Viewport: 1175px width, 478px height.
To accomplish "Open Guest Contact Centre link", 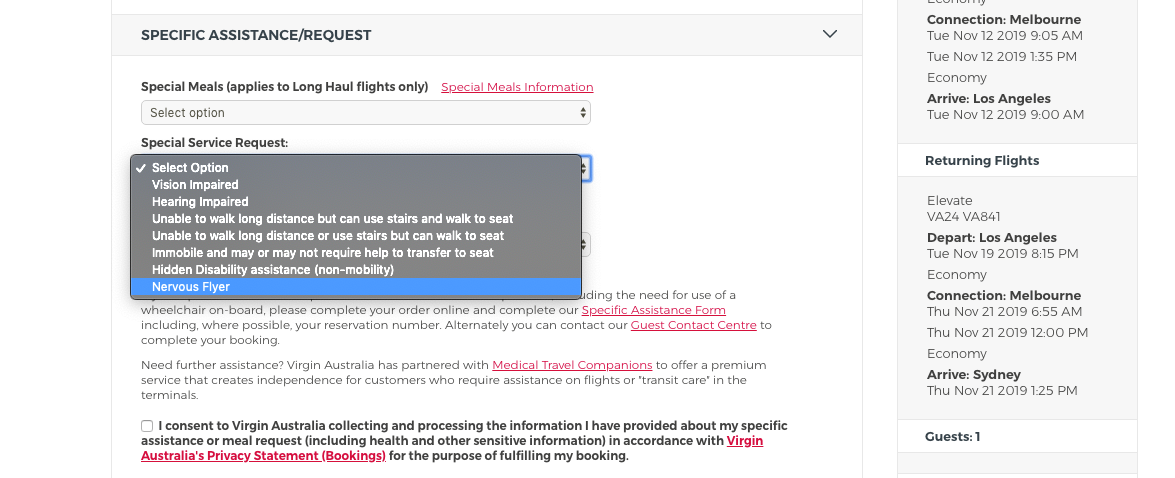I will click(693, 325).
